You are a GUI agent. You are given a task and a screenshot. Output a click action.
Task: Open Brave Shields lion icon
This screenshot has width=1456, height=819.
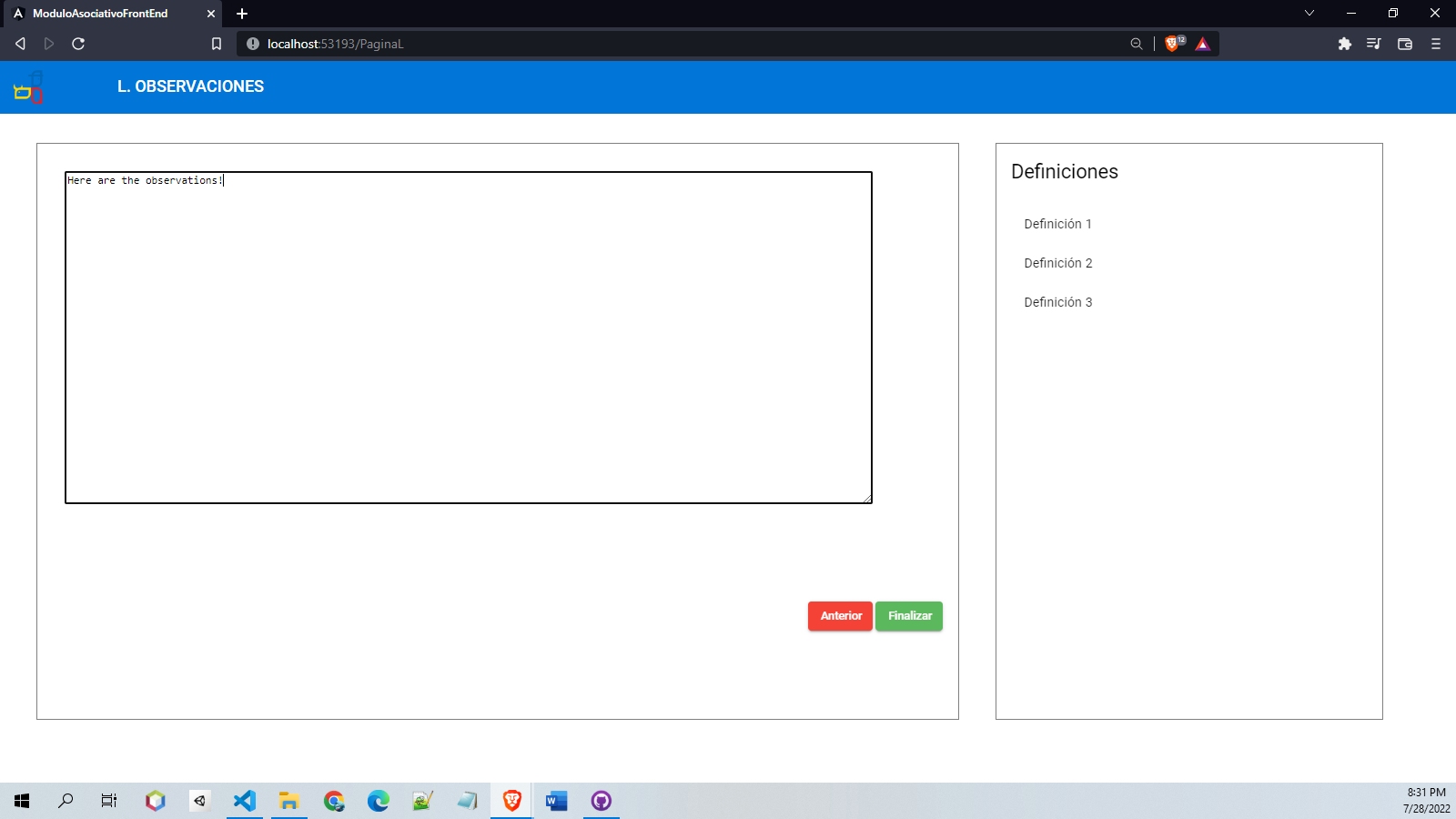1174,44
